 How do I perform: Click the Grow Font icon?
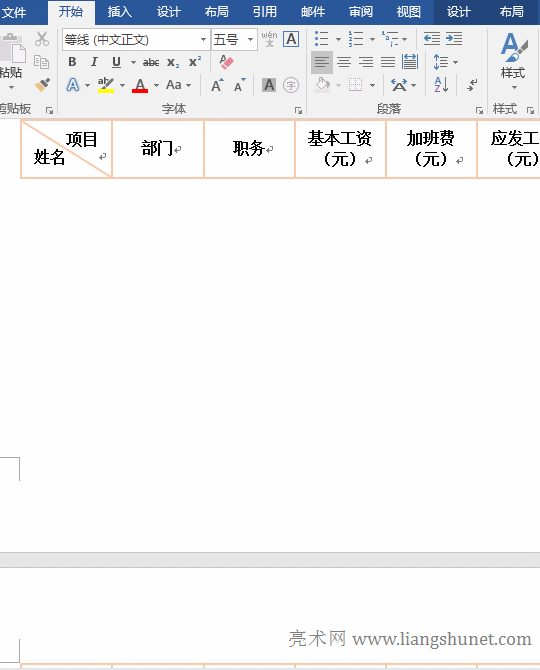click(217, 85)
